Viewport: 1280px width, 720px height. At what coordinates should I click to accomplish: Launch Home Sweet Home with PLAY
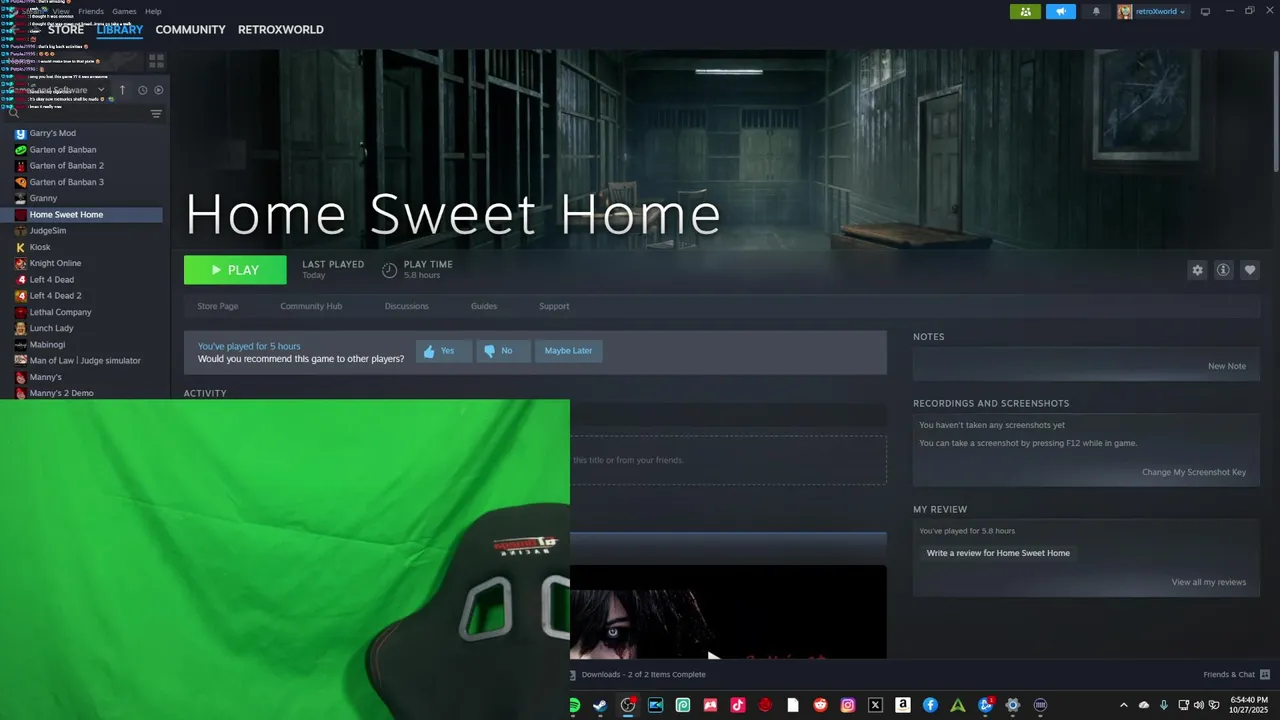point(235,270)
